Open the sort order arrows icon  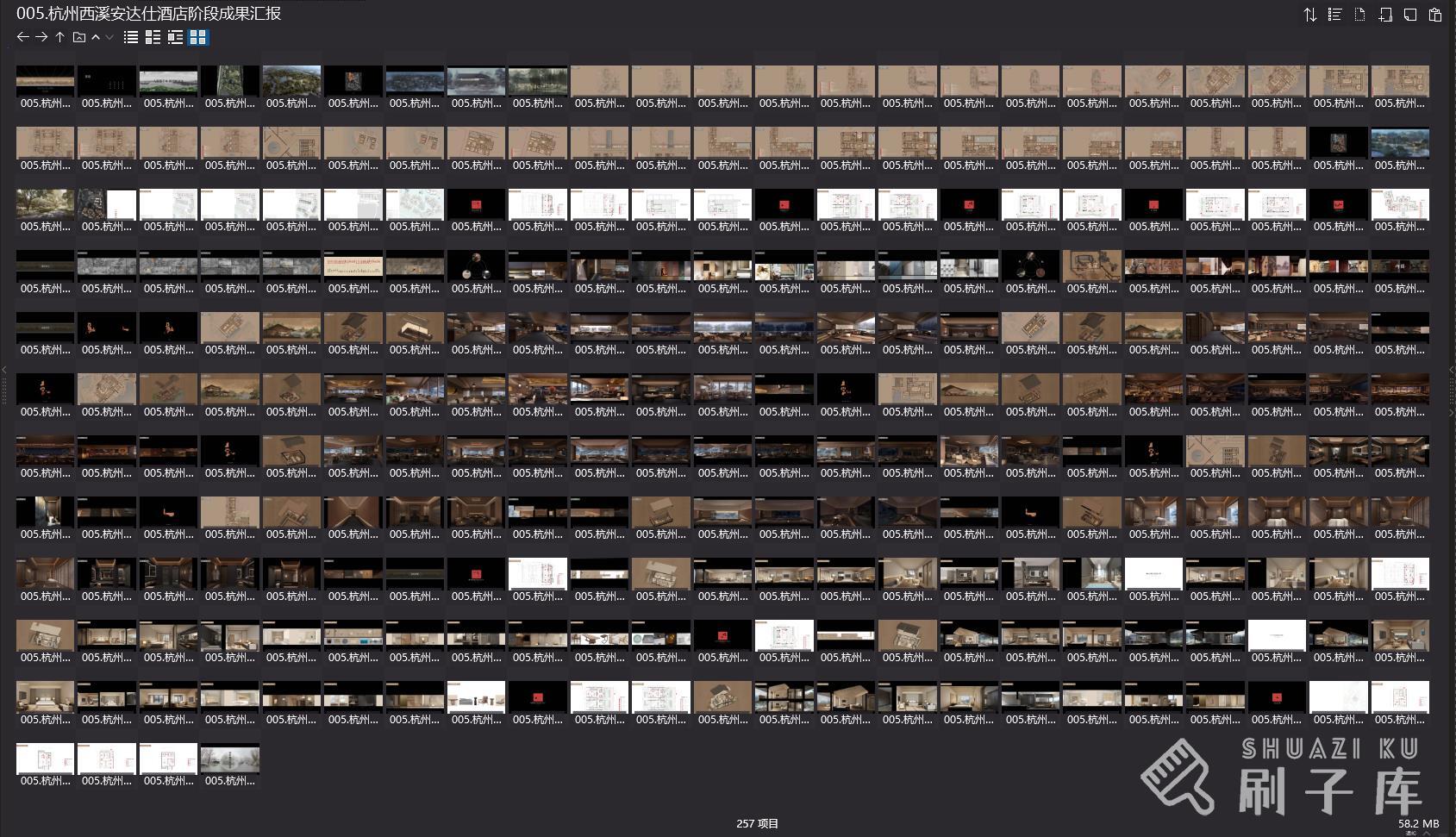coord(1309,15)
